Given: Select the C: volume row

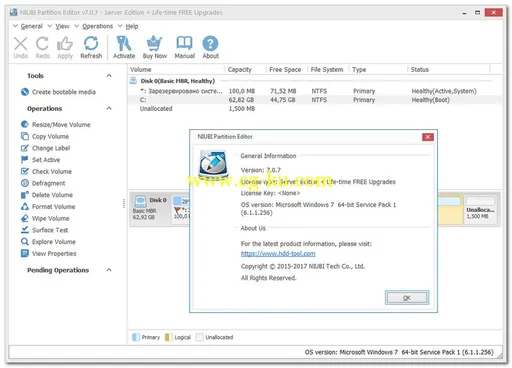Looking at the screenshot, I should pyautogui.click(x=314, y=100).
